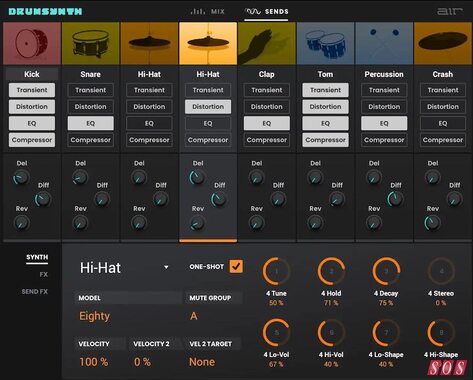473x380 pixels.
Task: Select the Crash cymbal pad image
Action: [443, 43]
